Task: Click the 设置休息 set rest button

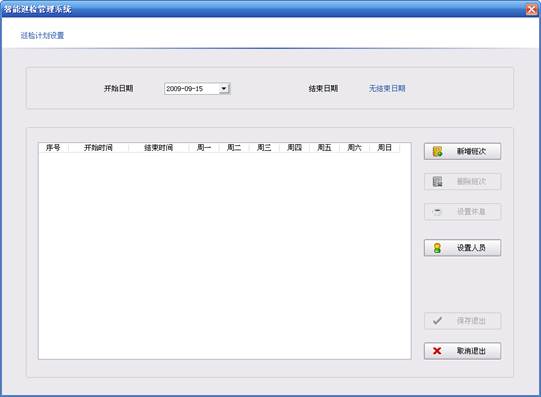Action: click(462, 211)
